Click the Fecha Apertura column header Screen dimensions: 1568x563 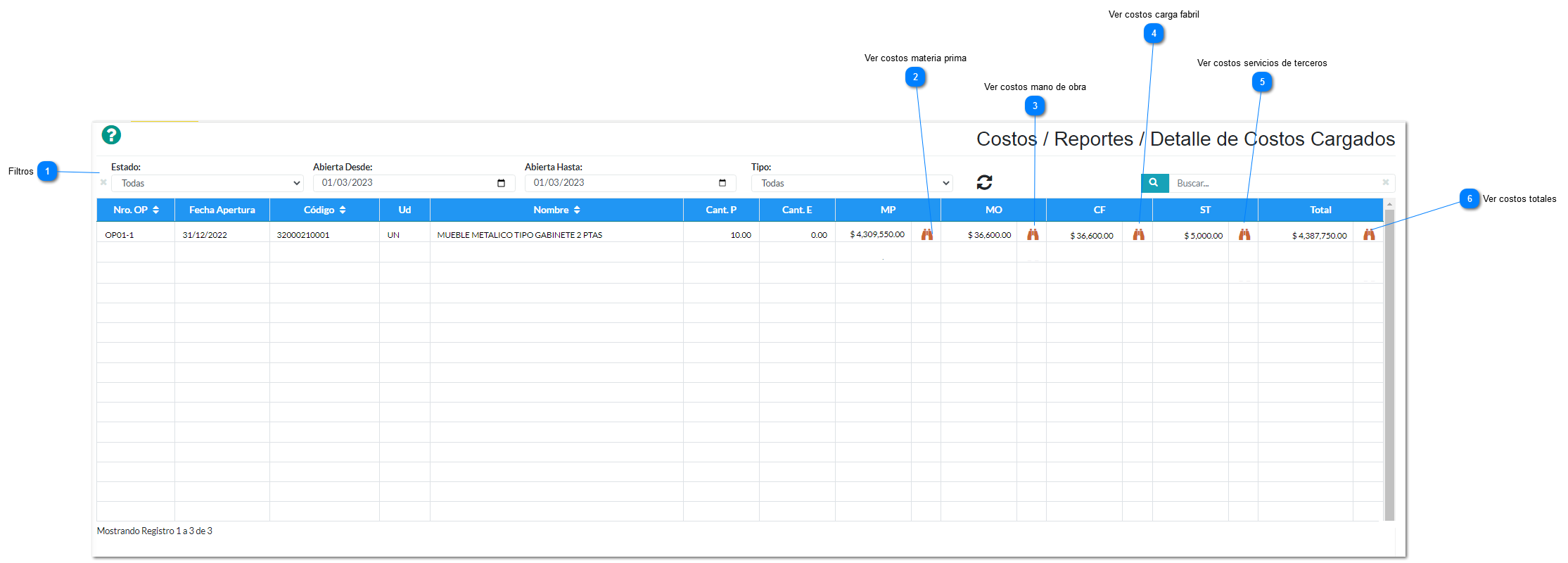[222, 210]
